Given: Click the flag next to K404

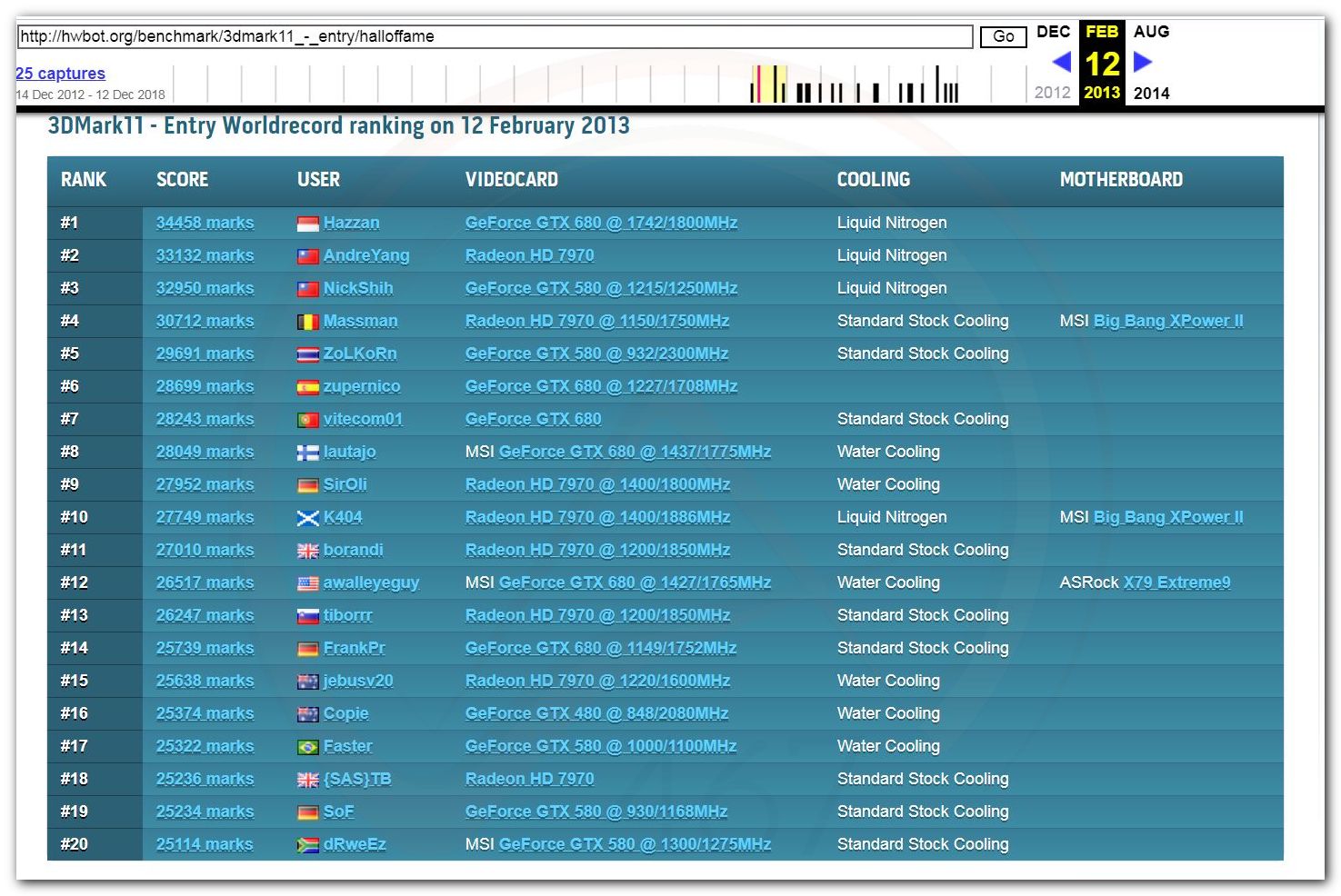Looking at the screenshot, I should (307, 518).
